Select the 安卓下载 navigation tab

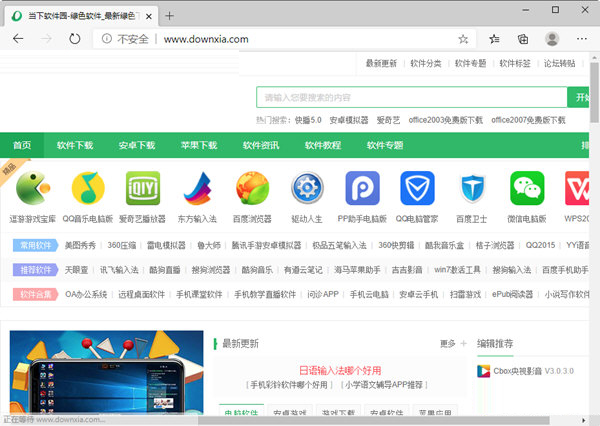(x=137, y=145)
